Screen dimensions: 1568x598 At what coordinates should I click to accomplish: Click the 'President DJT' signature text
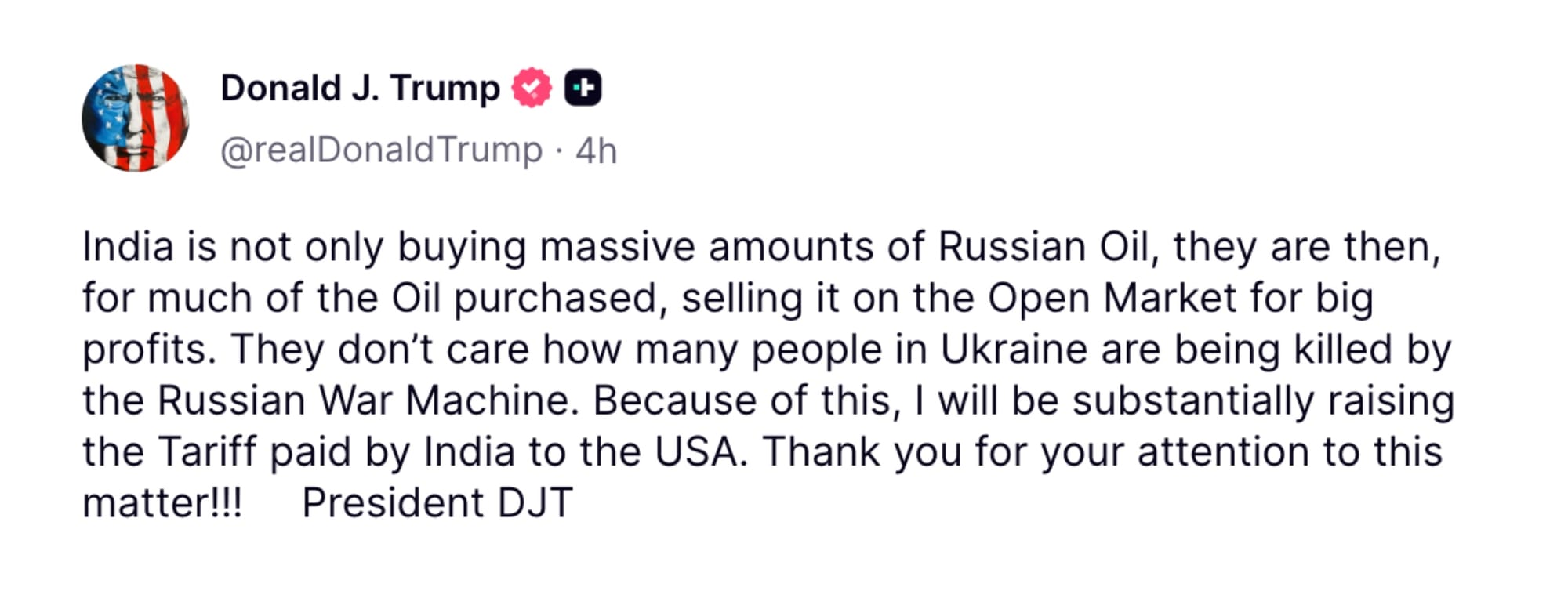437,502
